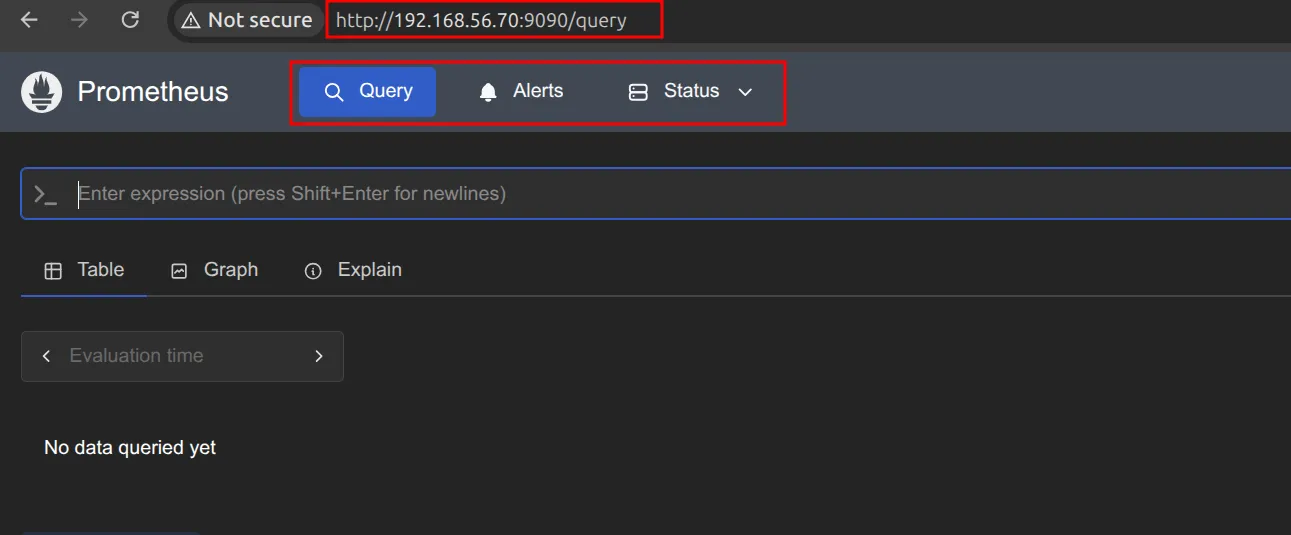Step evaluation time backward with left chevron

pos(46,356)
